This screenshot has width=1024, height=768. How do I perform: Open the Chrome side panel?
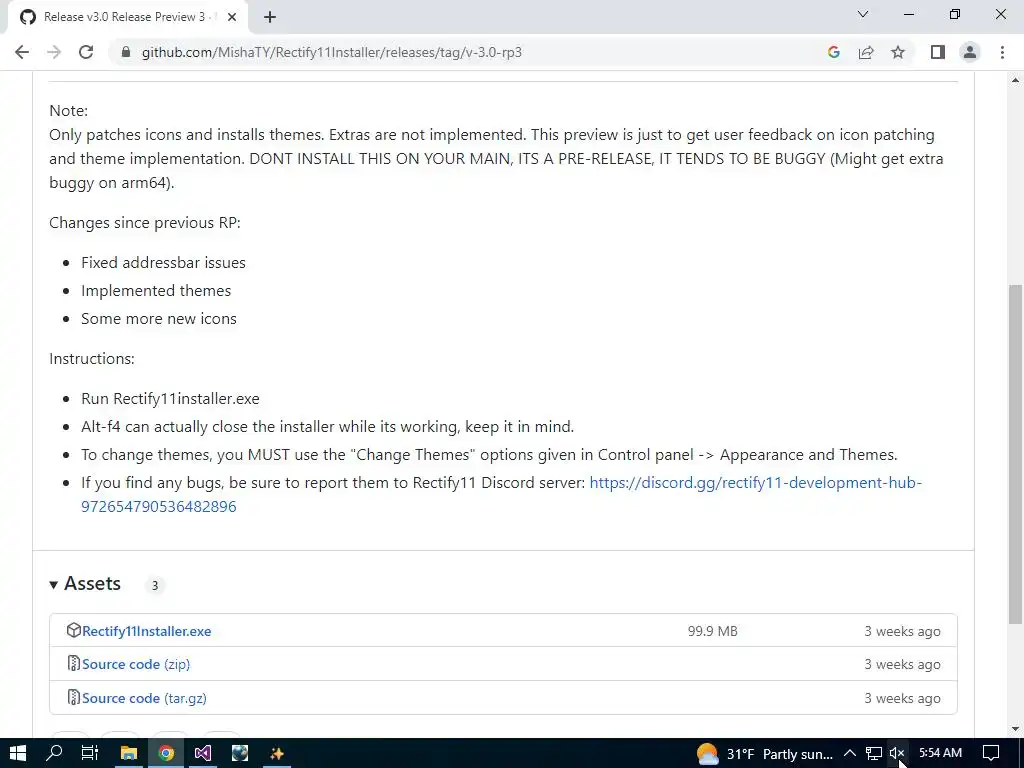tap(938, 52)
